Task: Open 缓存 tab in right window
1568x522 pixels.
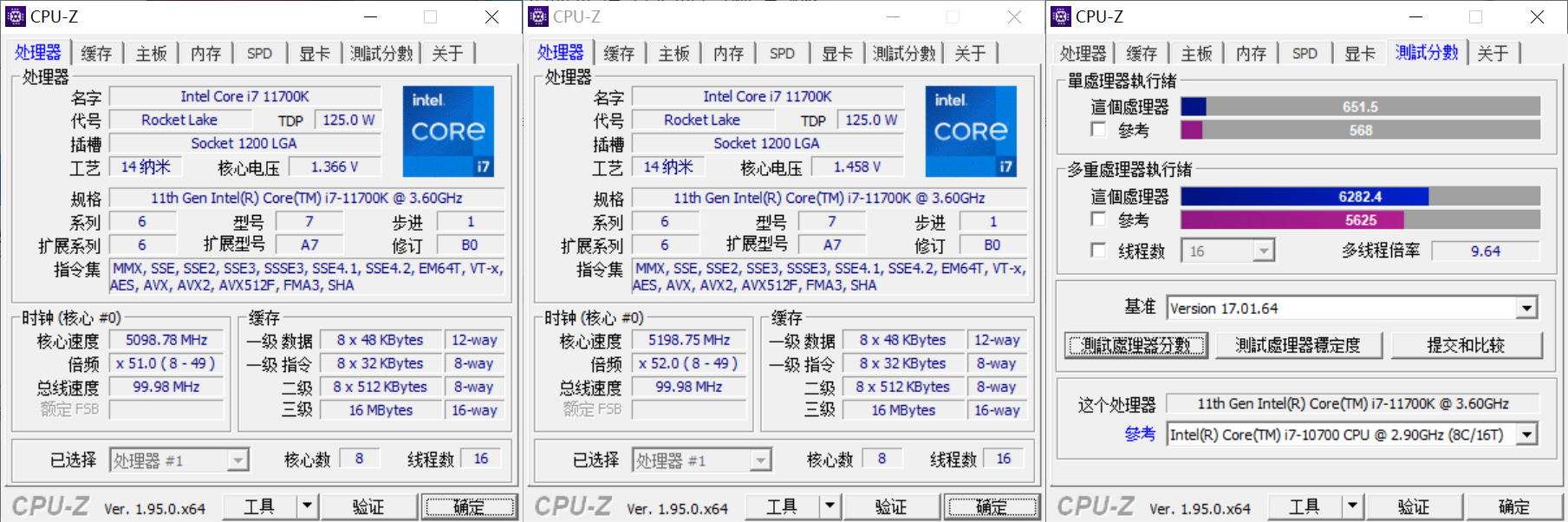Action: coord(1142,54)
